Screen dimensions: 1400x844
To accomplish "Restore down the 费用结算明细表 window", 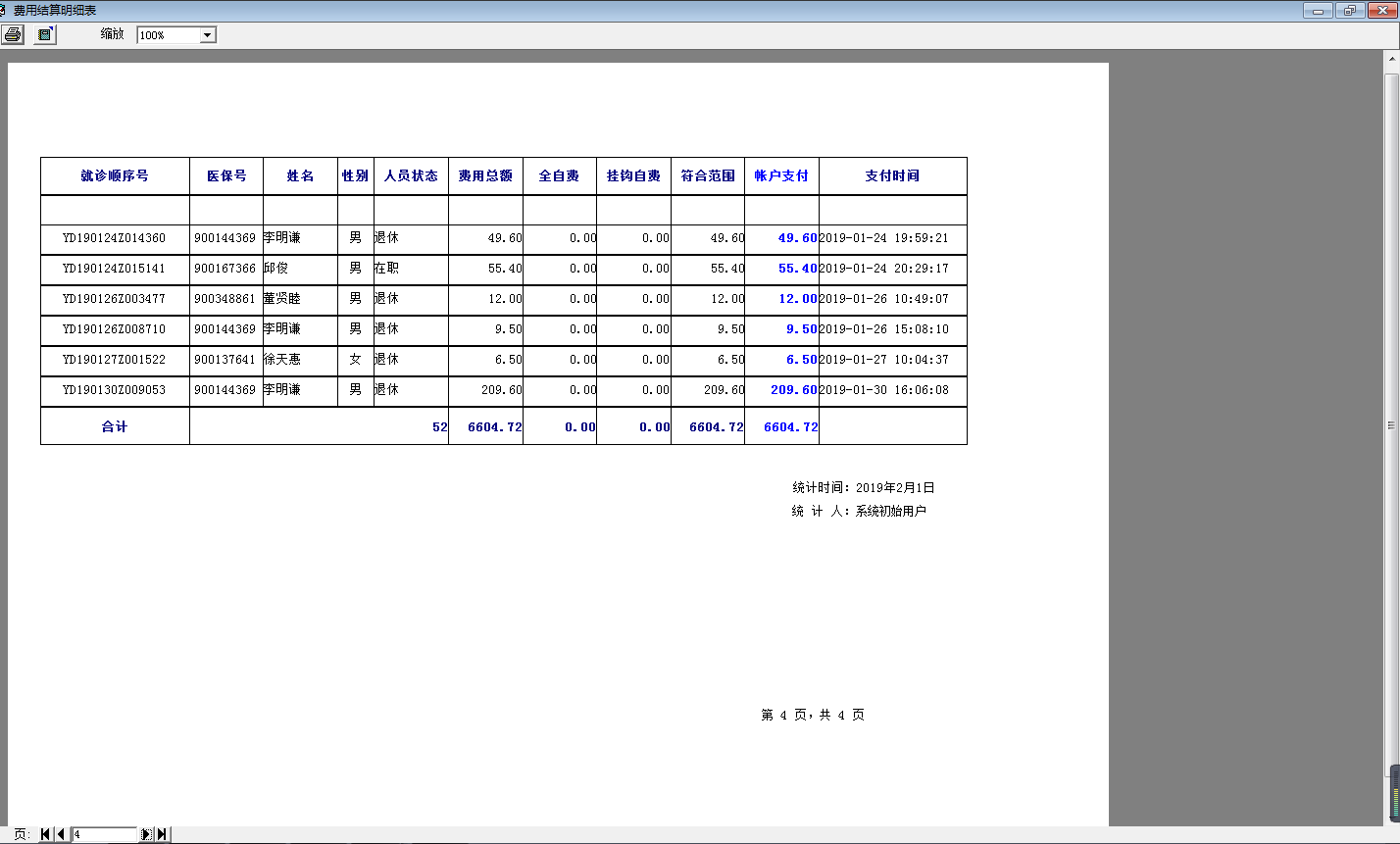I will [x=1350, y=10].
